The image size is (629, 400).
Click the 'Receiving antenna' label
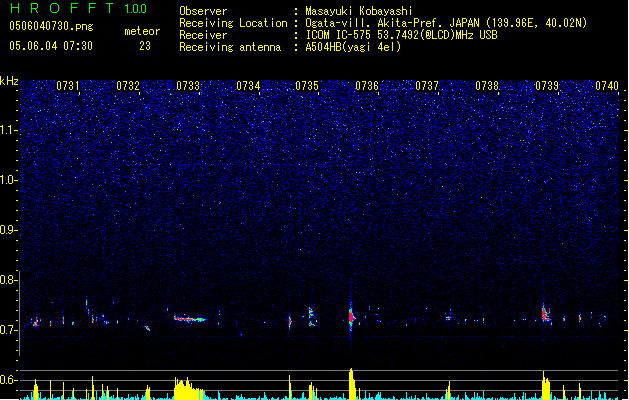coord(230,47)
